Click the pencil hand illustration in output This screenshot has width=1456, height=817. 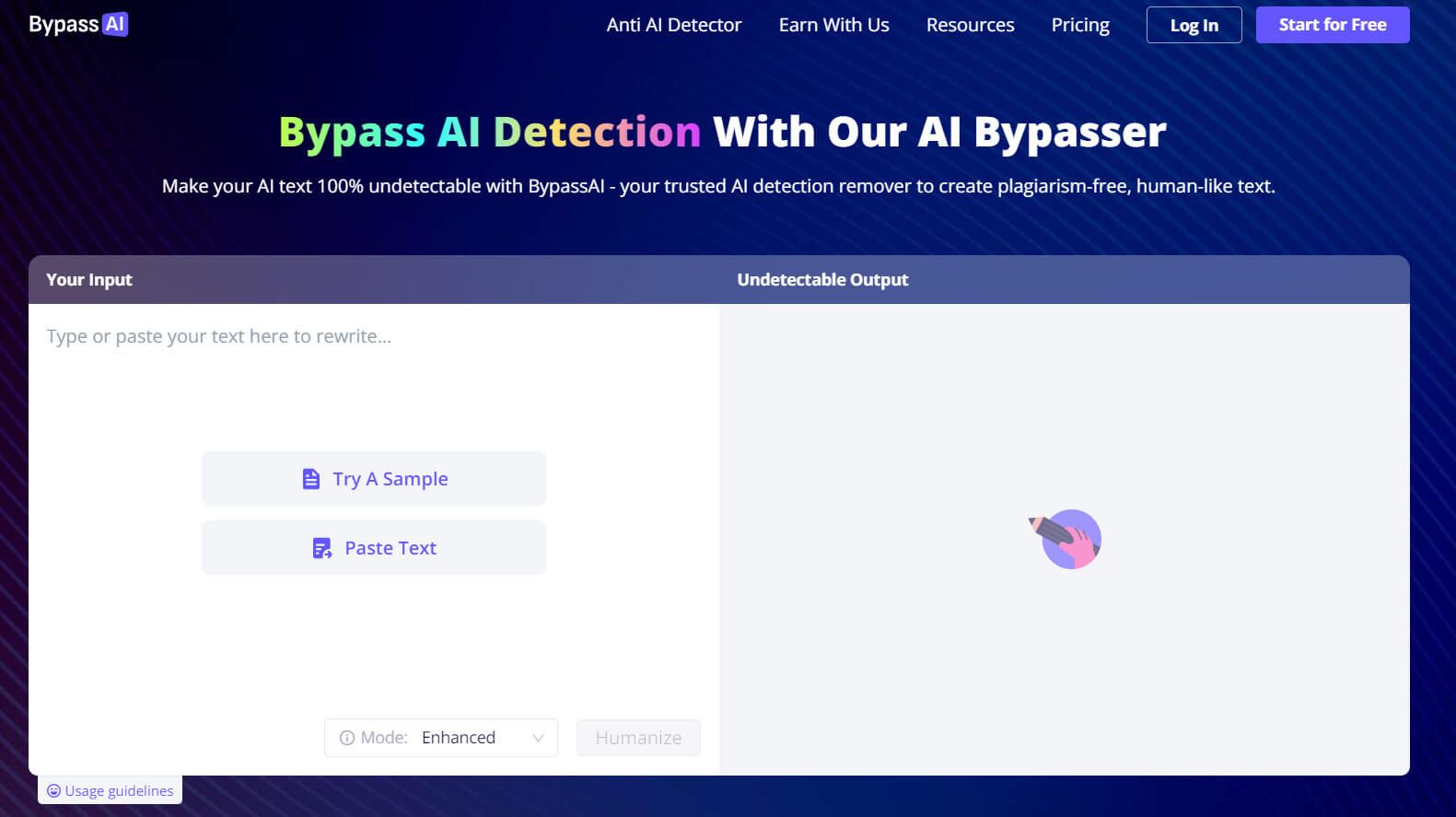click(x=1066, y=540)
